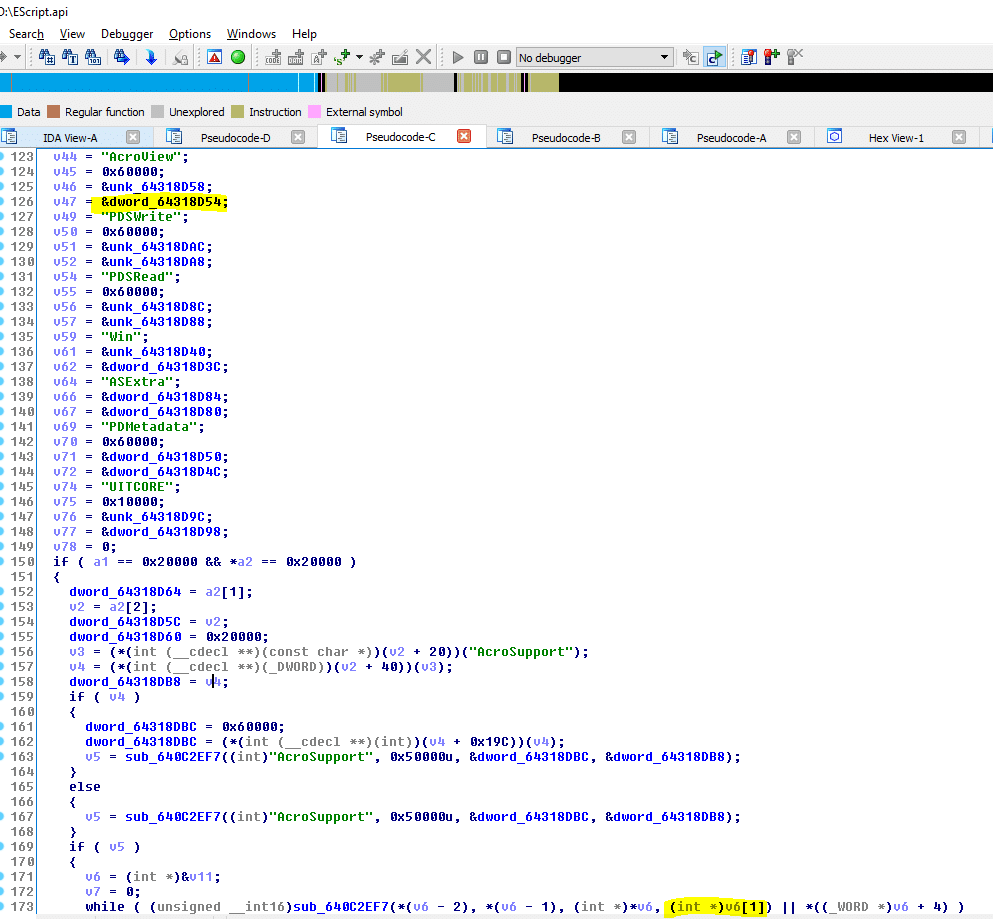The image size is (993, 919).
Task: Click the "AcroView" string on line 124
Action: (x=141, y=157)
